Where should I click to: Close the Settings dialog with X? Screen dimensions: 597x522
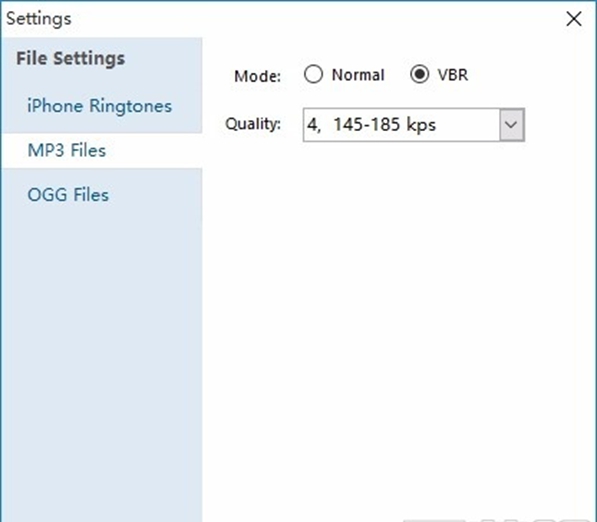573,19
